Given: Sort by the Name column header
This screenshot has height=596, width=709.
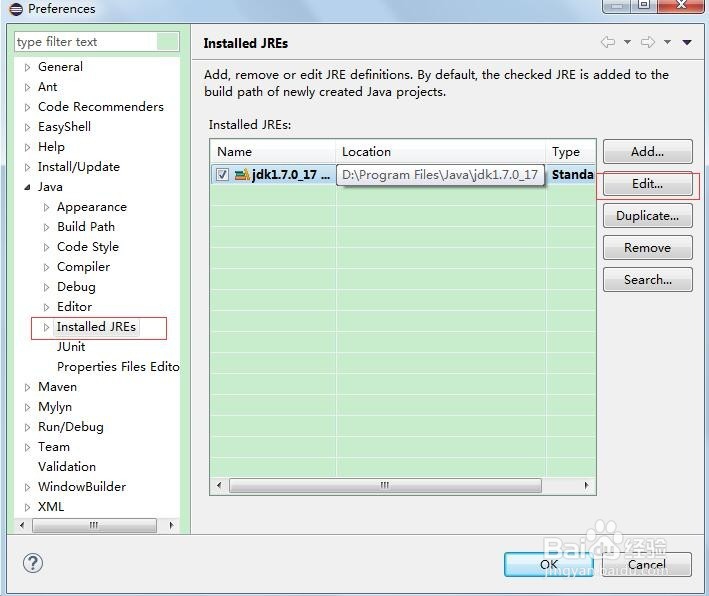Looking at the screenshot, I should [x=273, y=151].
